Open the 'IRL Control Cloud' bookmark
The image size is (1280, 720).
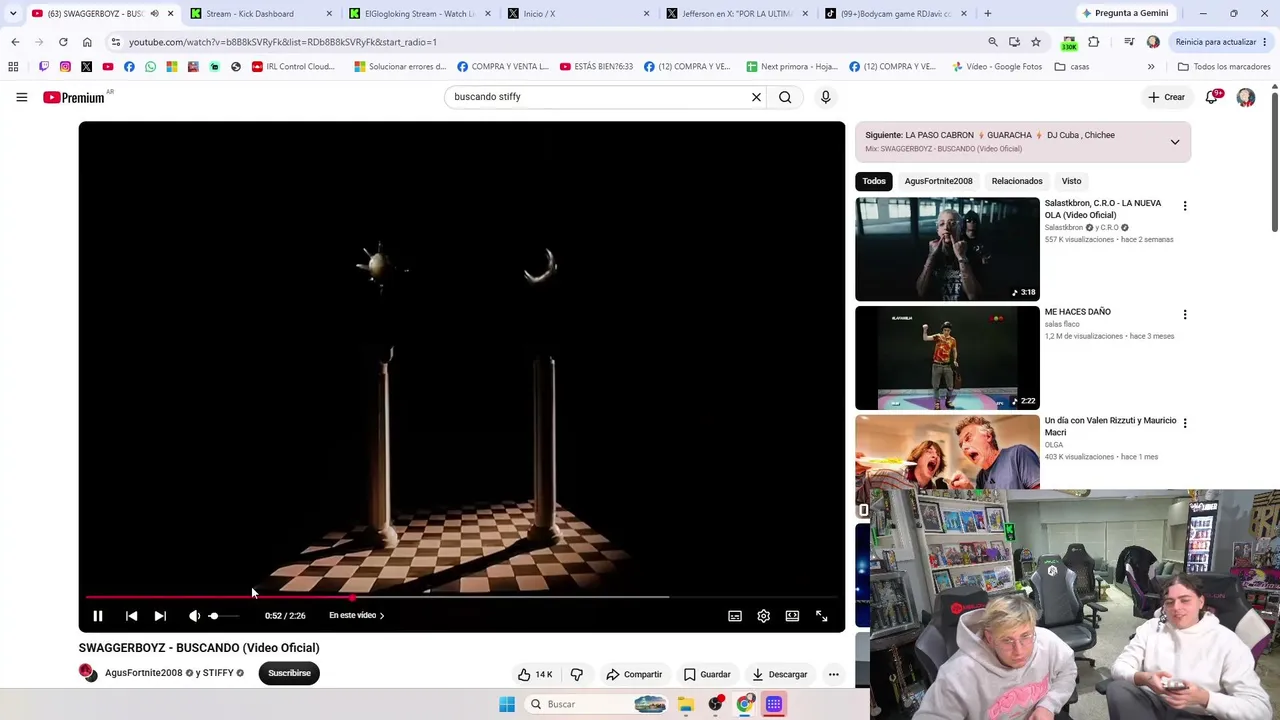click(x=293, y=67)
